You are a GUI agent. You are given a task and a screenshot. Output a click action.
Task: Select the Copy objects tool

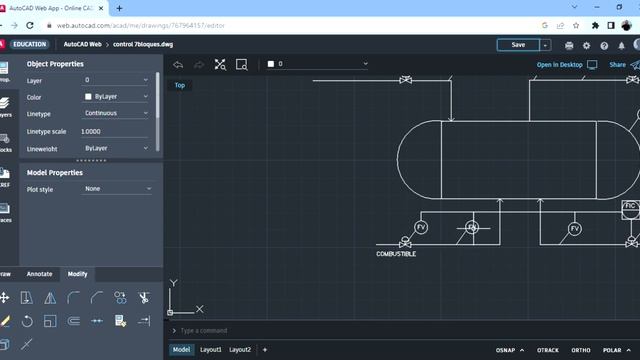[x=120, y=298]
